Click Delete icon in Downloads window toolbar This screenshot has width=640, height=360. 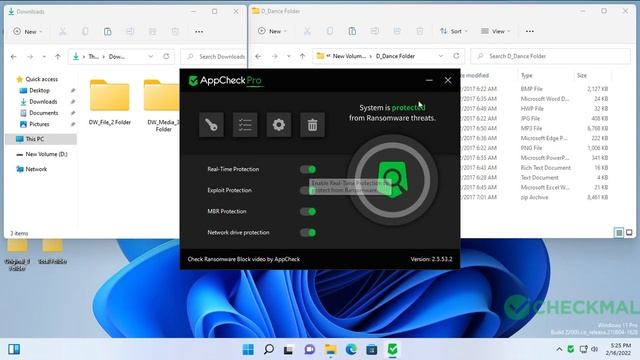pos(175,31)
